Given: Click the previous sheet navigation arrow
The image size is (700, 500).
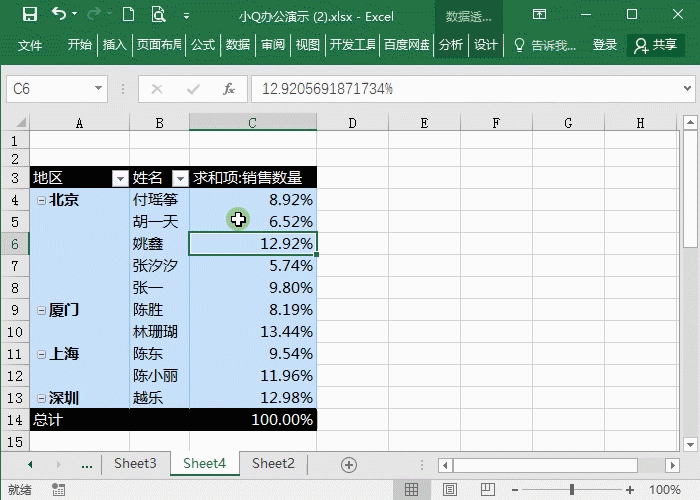Looking at the screenshot, I should coord(30,465).
